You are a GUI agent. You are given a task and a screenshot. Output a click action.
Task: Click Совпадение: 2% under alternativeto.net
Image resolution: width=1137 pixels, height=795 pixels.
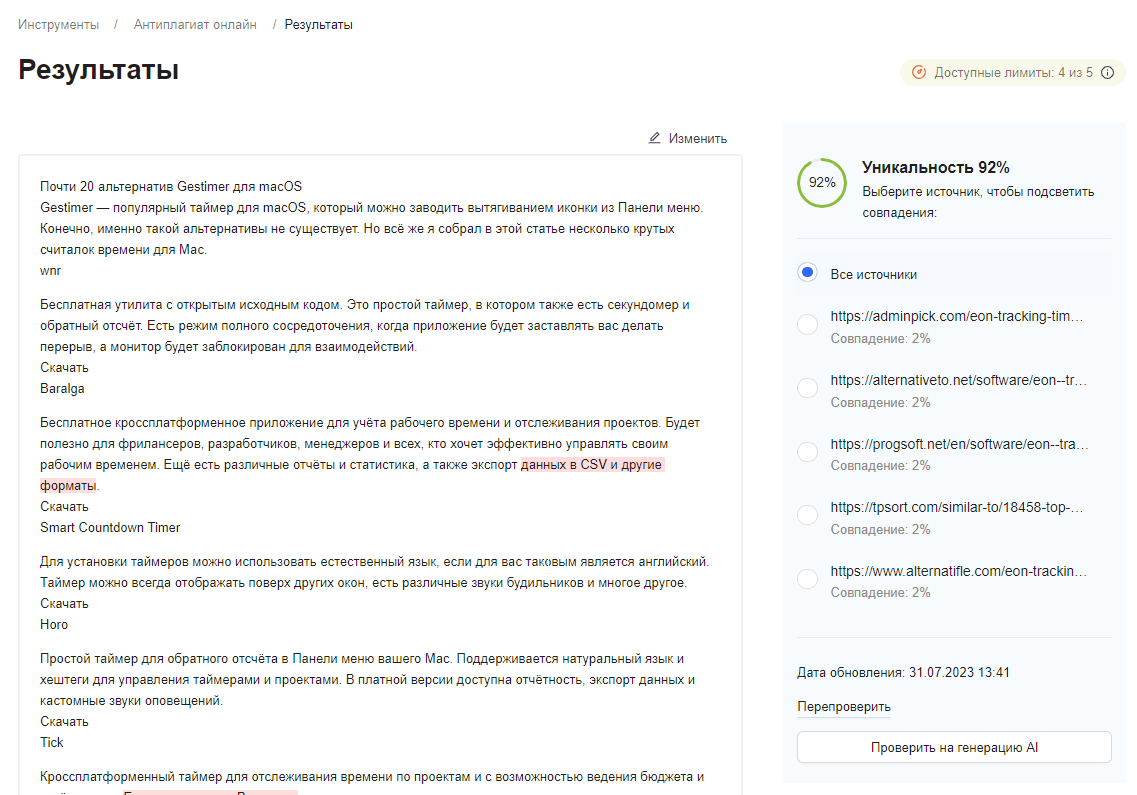(880, 403)
